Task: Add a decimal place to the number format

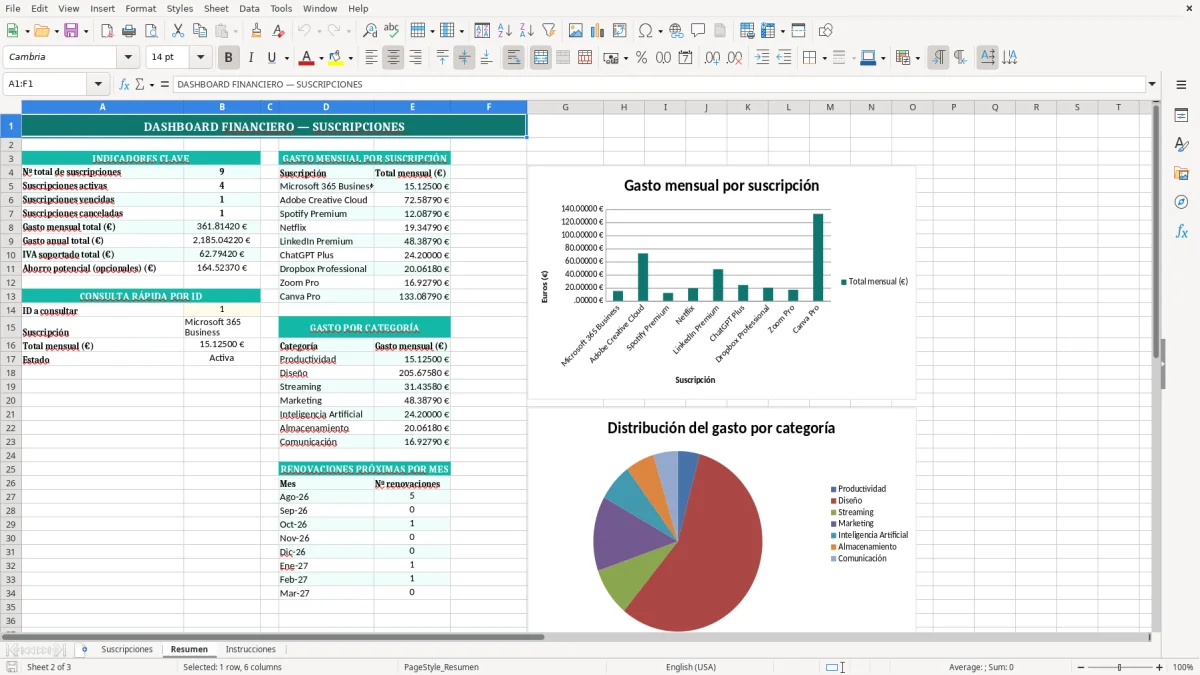Action: click(713, 58)
